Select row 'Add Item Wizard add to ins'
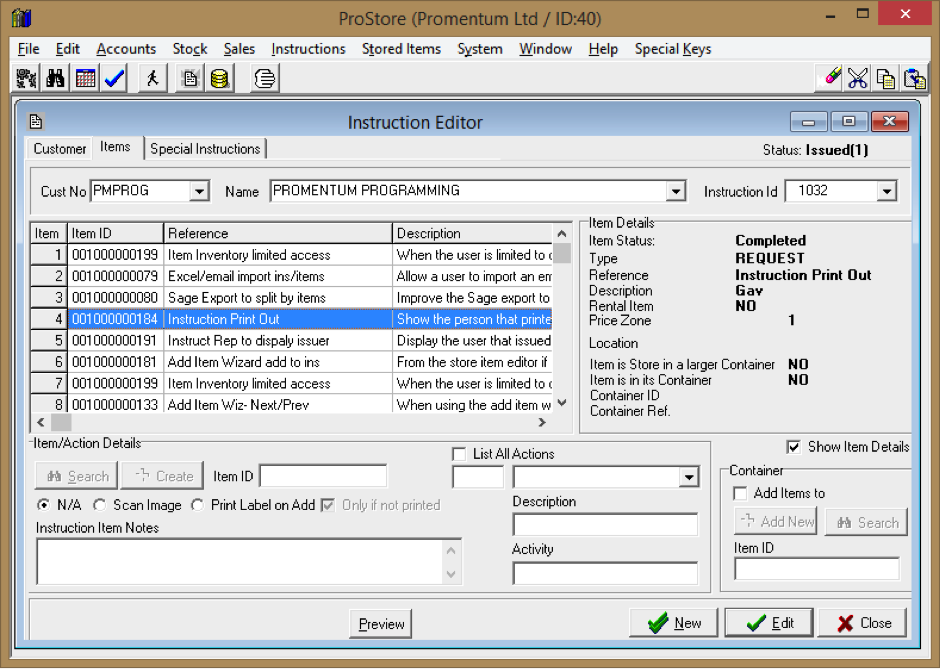Image resolution: width=941 pixels, height=669 pixels. (291, 362)
